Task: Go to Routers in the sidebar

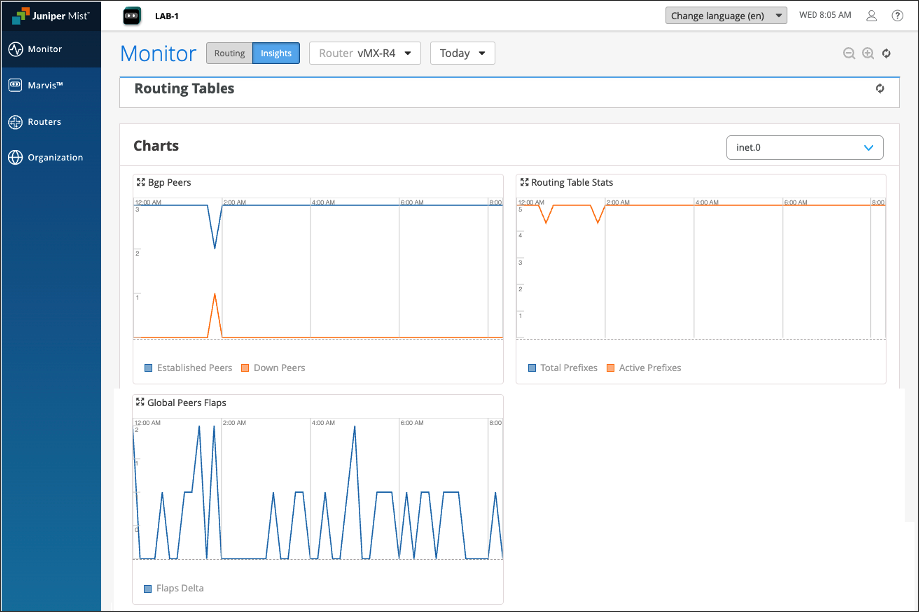Action: point(44,122)
